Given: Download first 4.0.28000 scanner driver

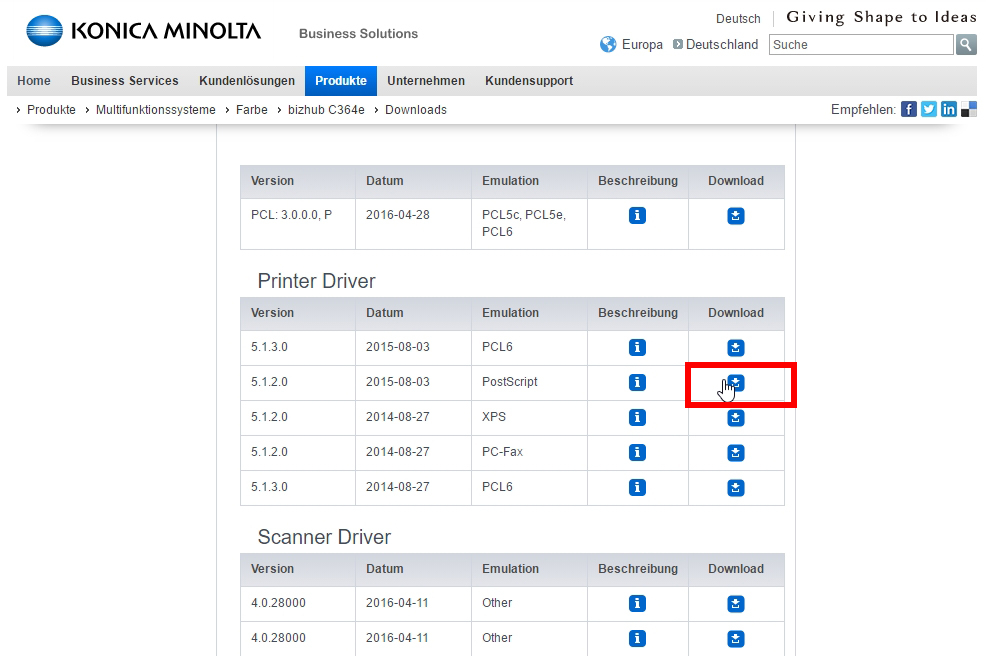Looking at the screenshot, I should 736,604.
